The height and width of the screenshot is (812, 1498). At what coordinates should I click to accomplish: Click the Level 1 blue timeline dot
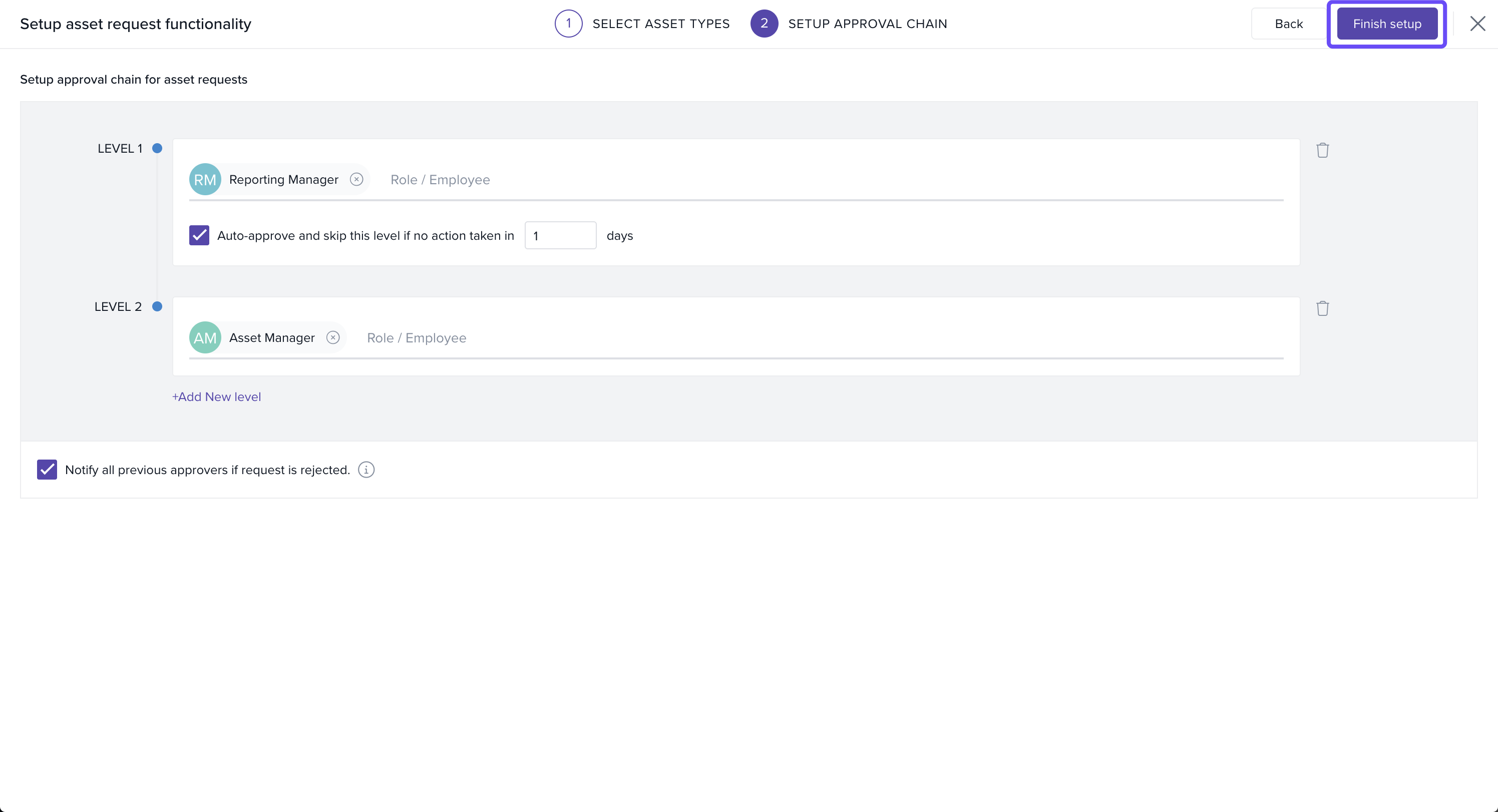[x=157, y=148]
